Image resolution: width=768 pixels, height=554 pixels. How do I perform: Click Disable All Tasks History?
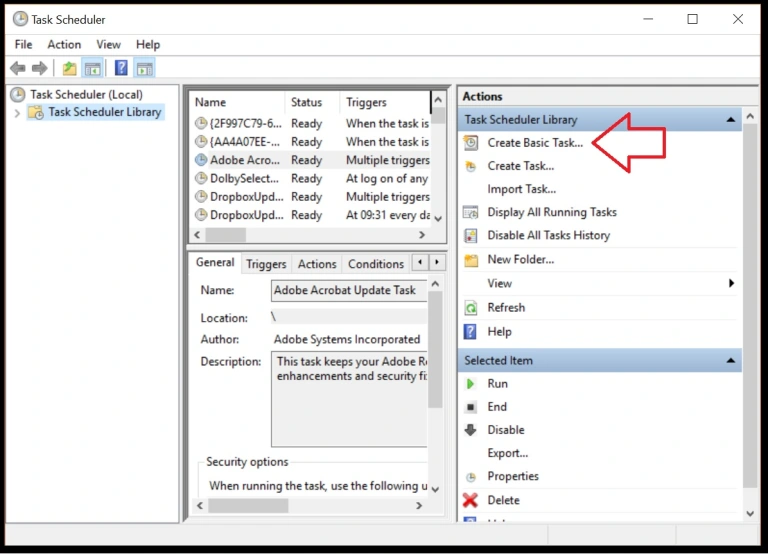coord(548,236)
